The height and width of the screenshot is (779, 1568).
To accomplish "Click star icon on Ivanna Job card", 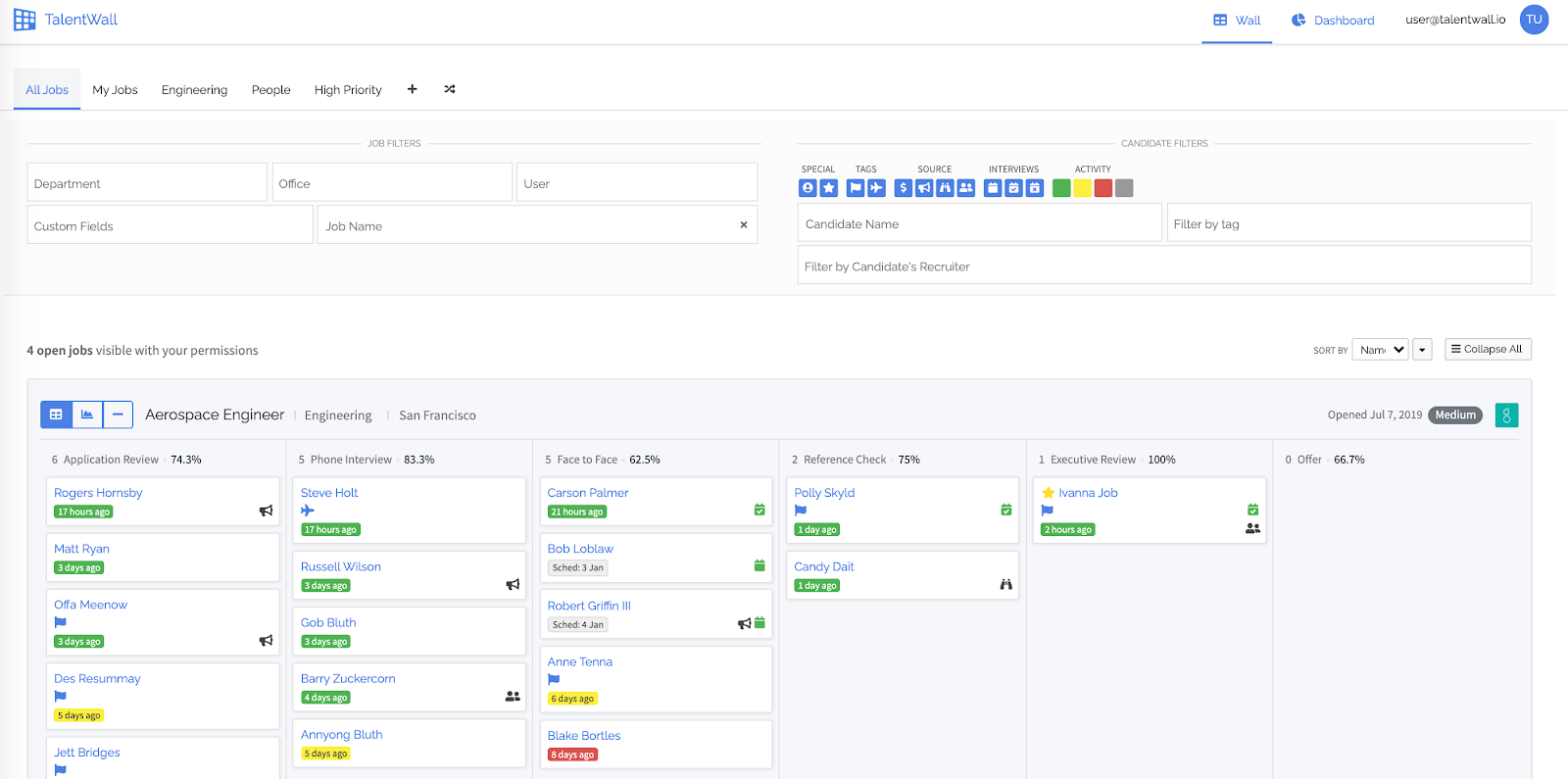I will tap(1048, 493).
